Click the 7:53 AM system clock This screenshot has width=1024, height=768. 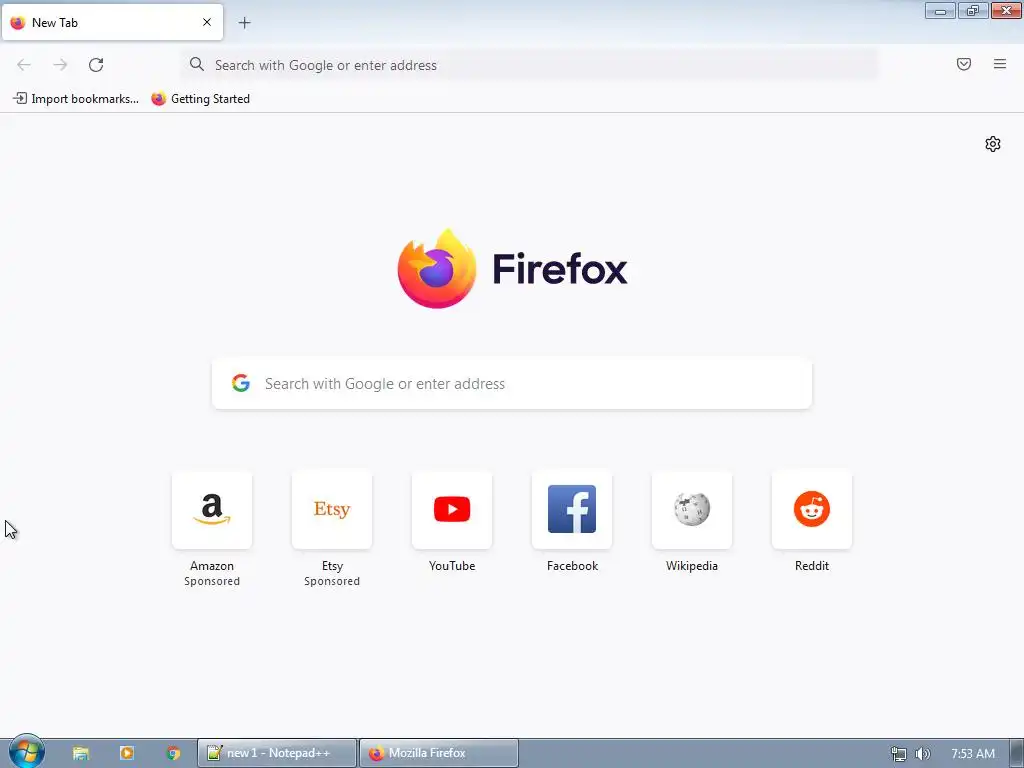click(973, 754)
